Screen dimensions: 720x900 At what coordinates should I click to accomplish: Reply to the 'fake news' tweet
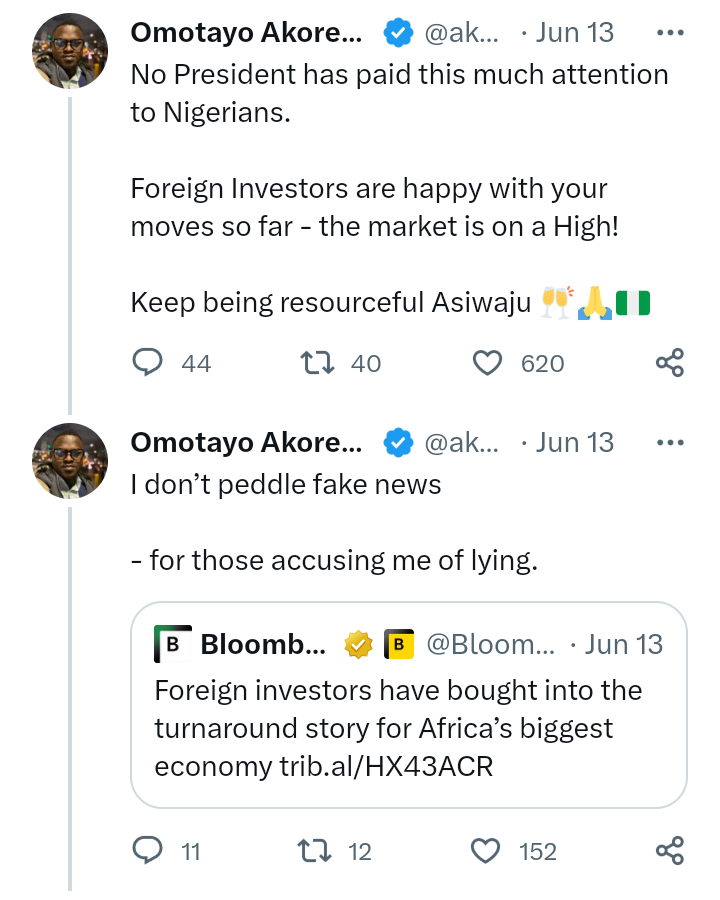pyautogui.click(x=148, y=851)
